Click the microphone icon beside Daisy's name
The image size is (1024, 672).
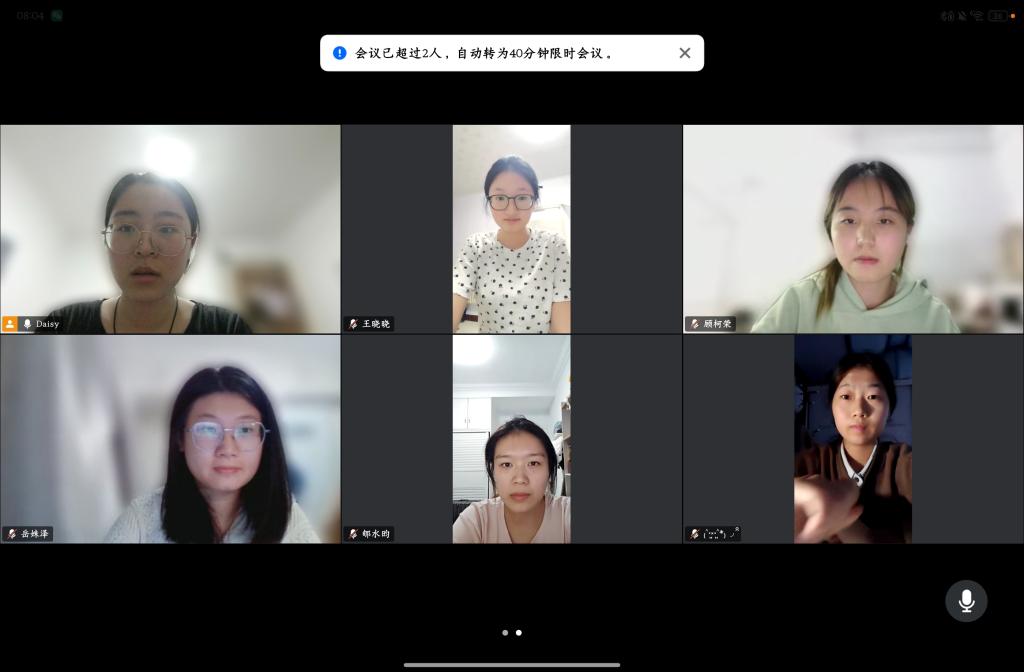click(x=27, y=324)
